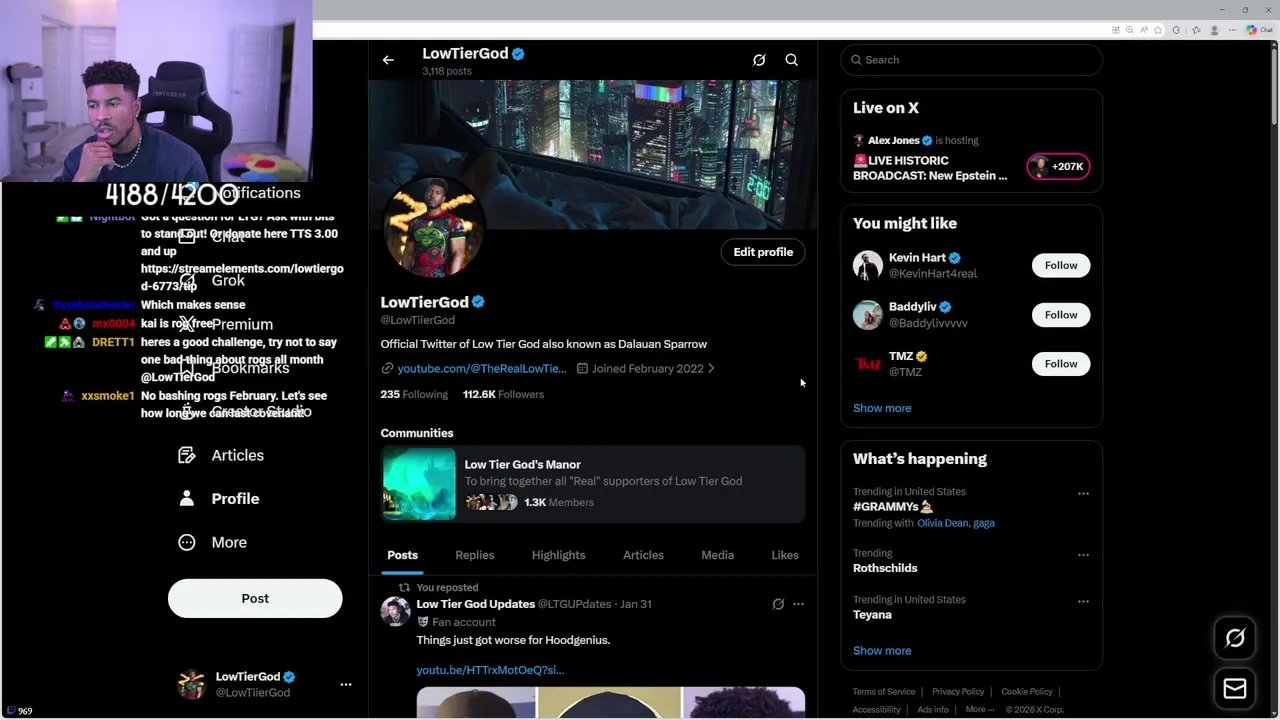The height and width of the screenshot is (720, 1280).
Task: Open options for the #GRAMMYs trend
Action: click(1083, 494)
